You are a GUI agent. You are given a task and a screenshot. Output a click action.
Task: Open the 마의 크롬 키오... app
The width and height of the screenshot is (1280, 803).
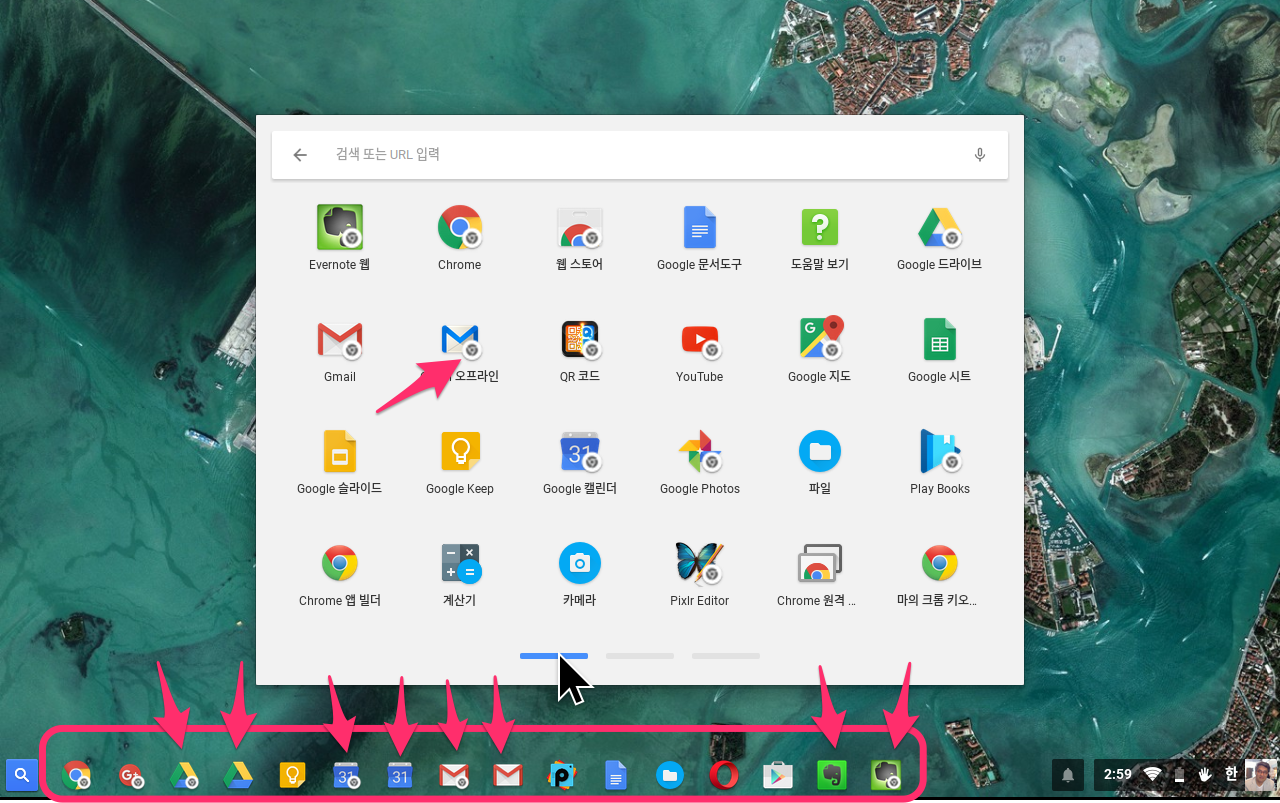pos(940,574)
